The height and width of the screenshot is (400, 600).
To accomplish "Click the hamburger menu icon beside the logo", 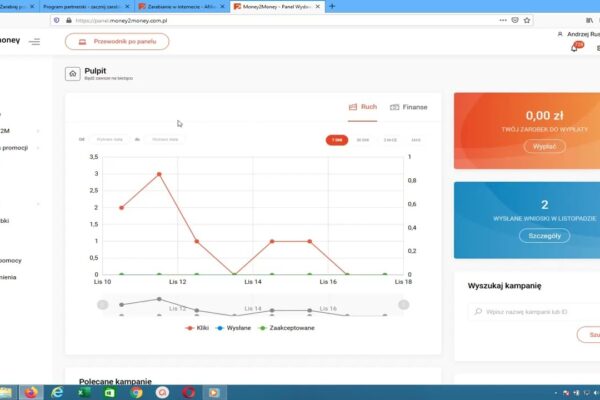I will [x=35, y=41].
